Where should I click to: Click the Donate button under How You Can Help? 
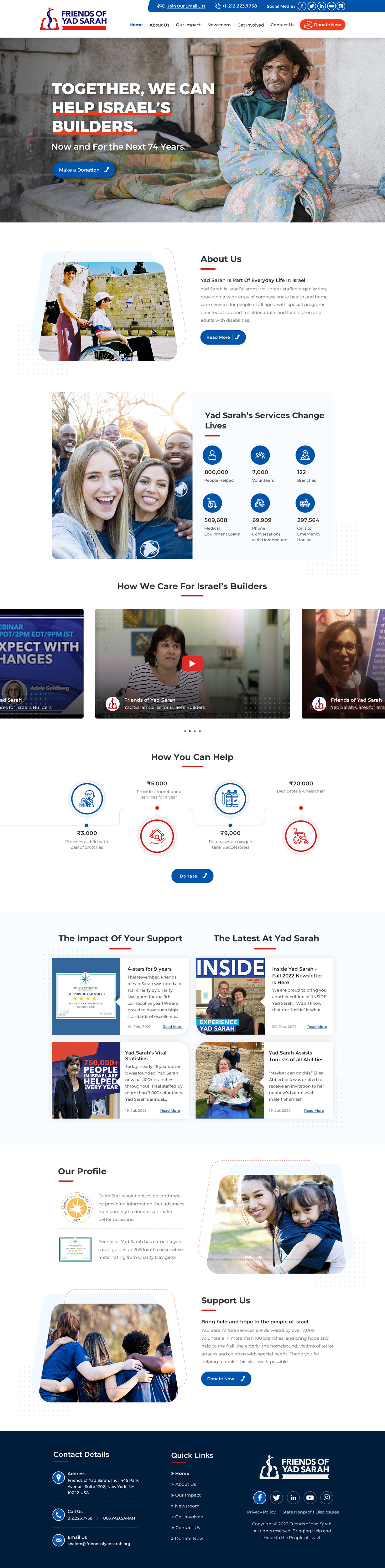click(192, 876)
